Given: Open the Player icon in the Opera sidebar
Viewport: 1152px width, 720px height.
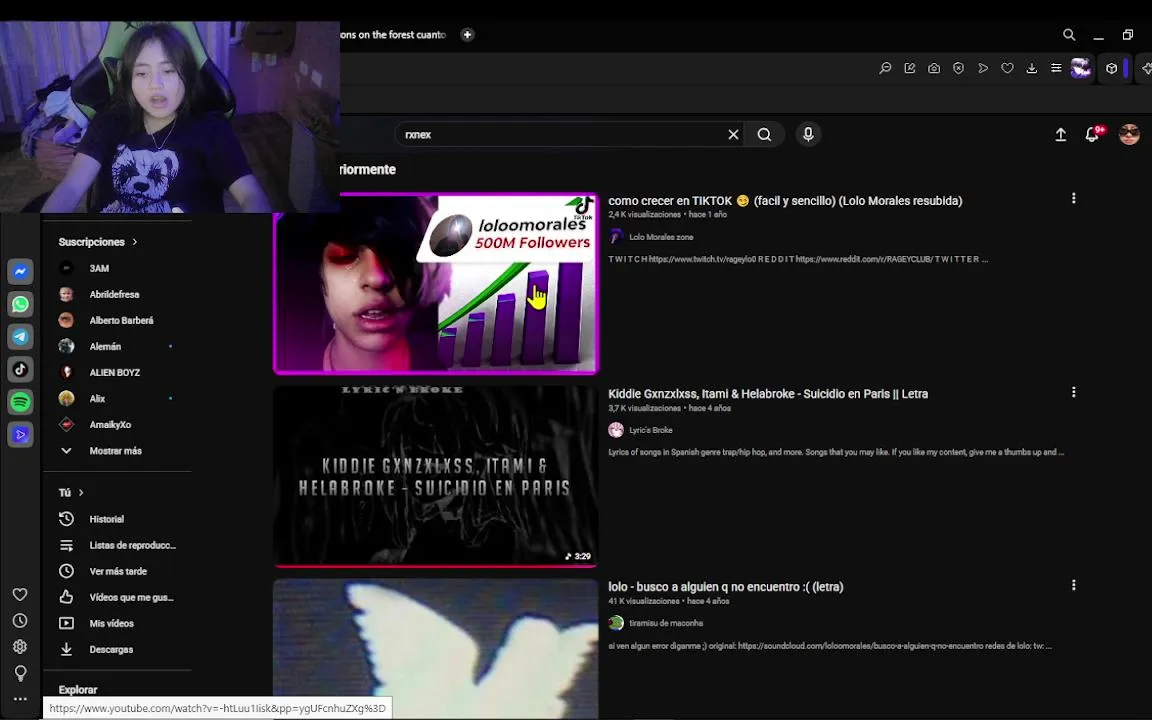Looking at the screenshot, I should click(x=21, y=434).
